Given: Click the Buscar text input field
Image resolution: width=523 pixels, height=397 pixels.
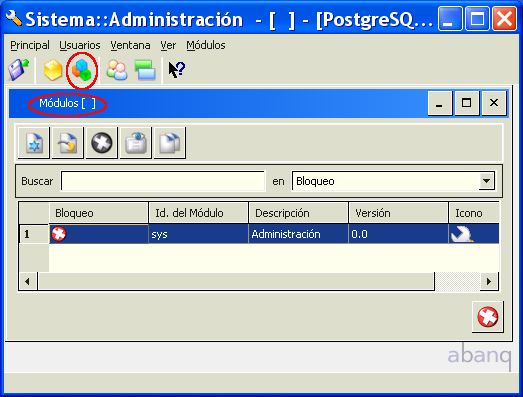Looking at the screenshot, I should pyautogui.click(x=163, y=181).
